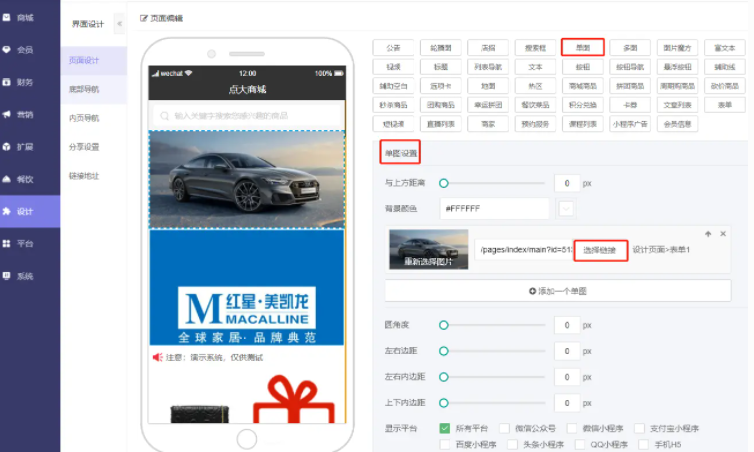This screenshot has height=452, width=754.
Task: Collapse the 界面设计 submenu panel with the « arrow
Action: 119,24
